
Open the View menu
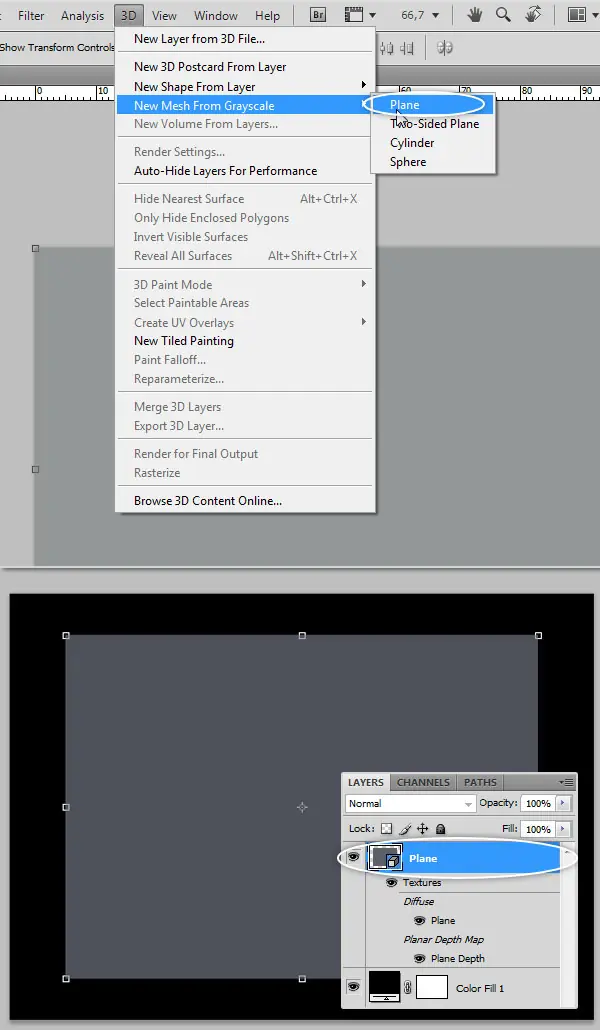pyautogui.click(x=164, y=15)
